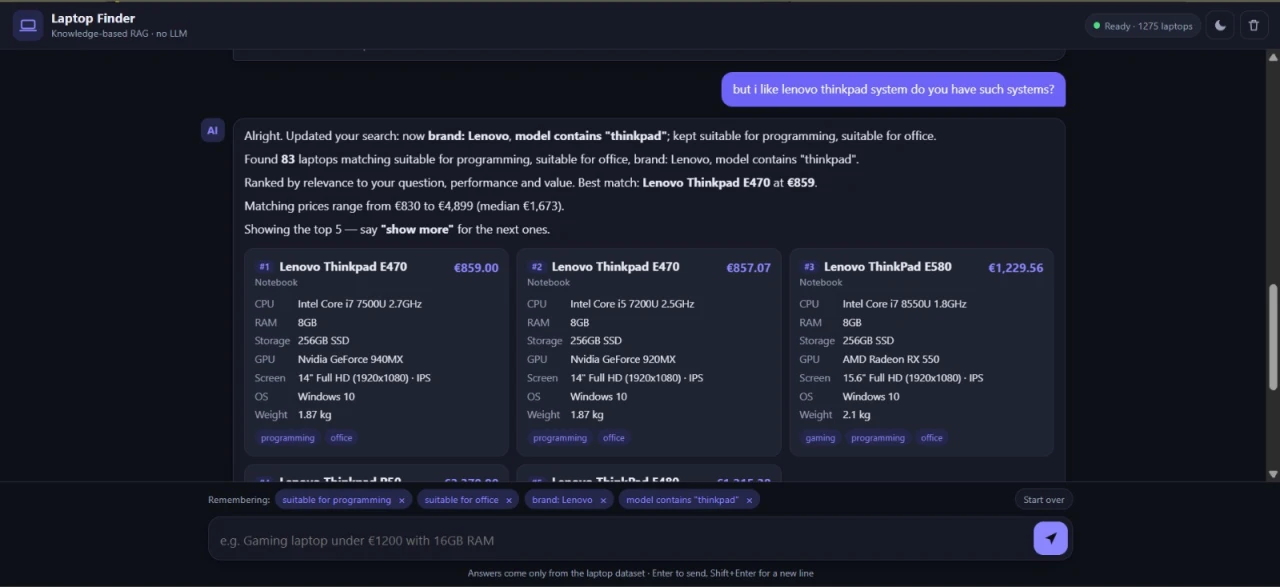Click the "Knowledge-based RAG · no LLM" subtitle
This screenshot has height=587, width=1280.
tap(119, 34)
